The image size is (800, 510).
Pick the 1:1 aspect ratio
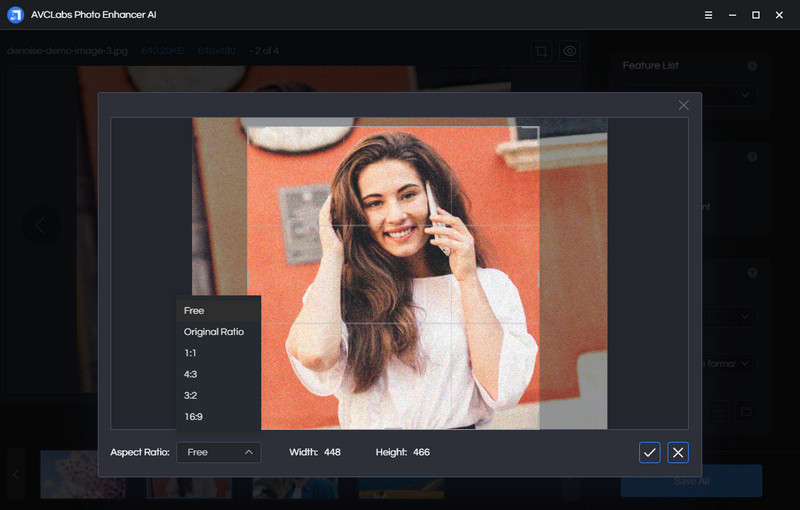coord(218,353)
